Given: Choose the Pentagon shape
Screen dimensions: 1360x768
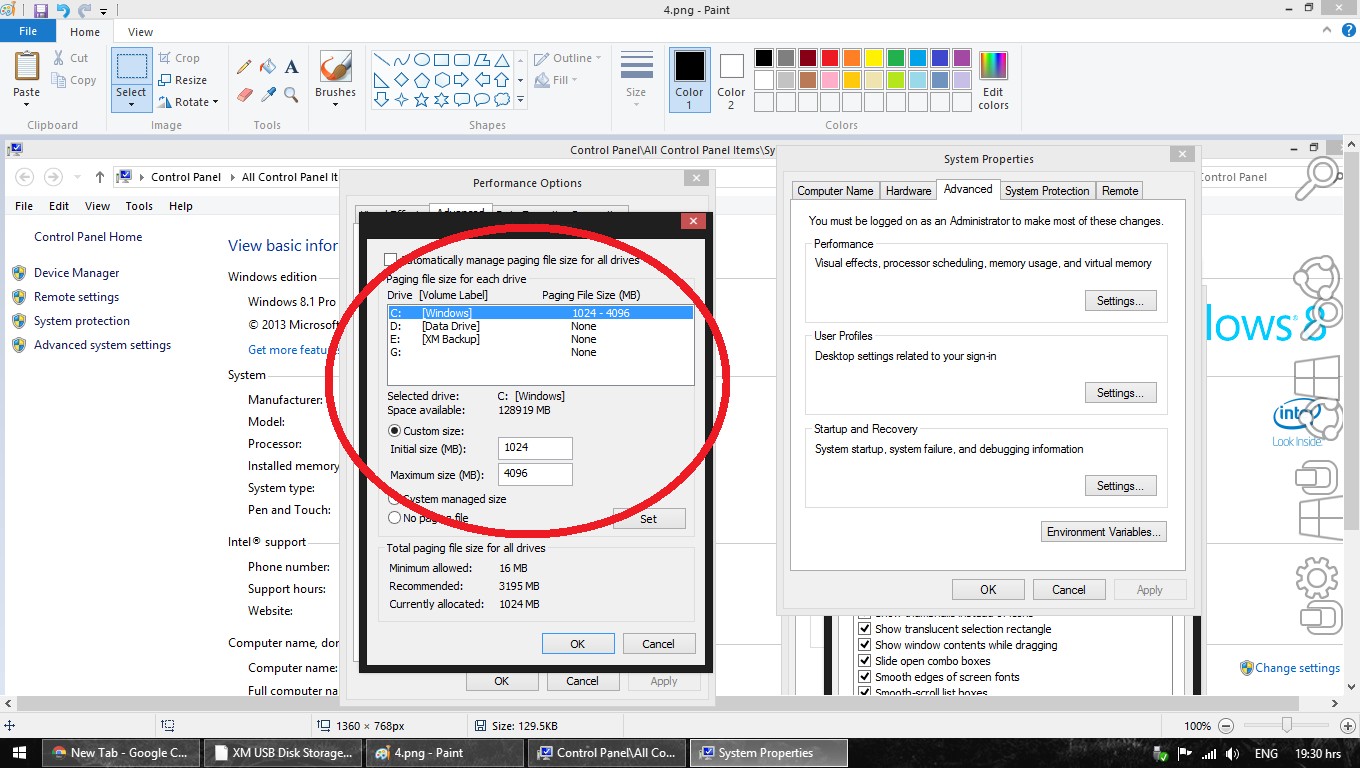Looking at the screenshot, I should 421,79.
